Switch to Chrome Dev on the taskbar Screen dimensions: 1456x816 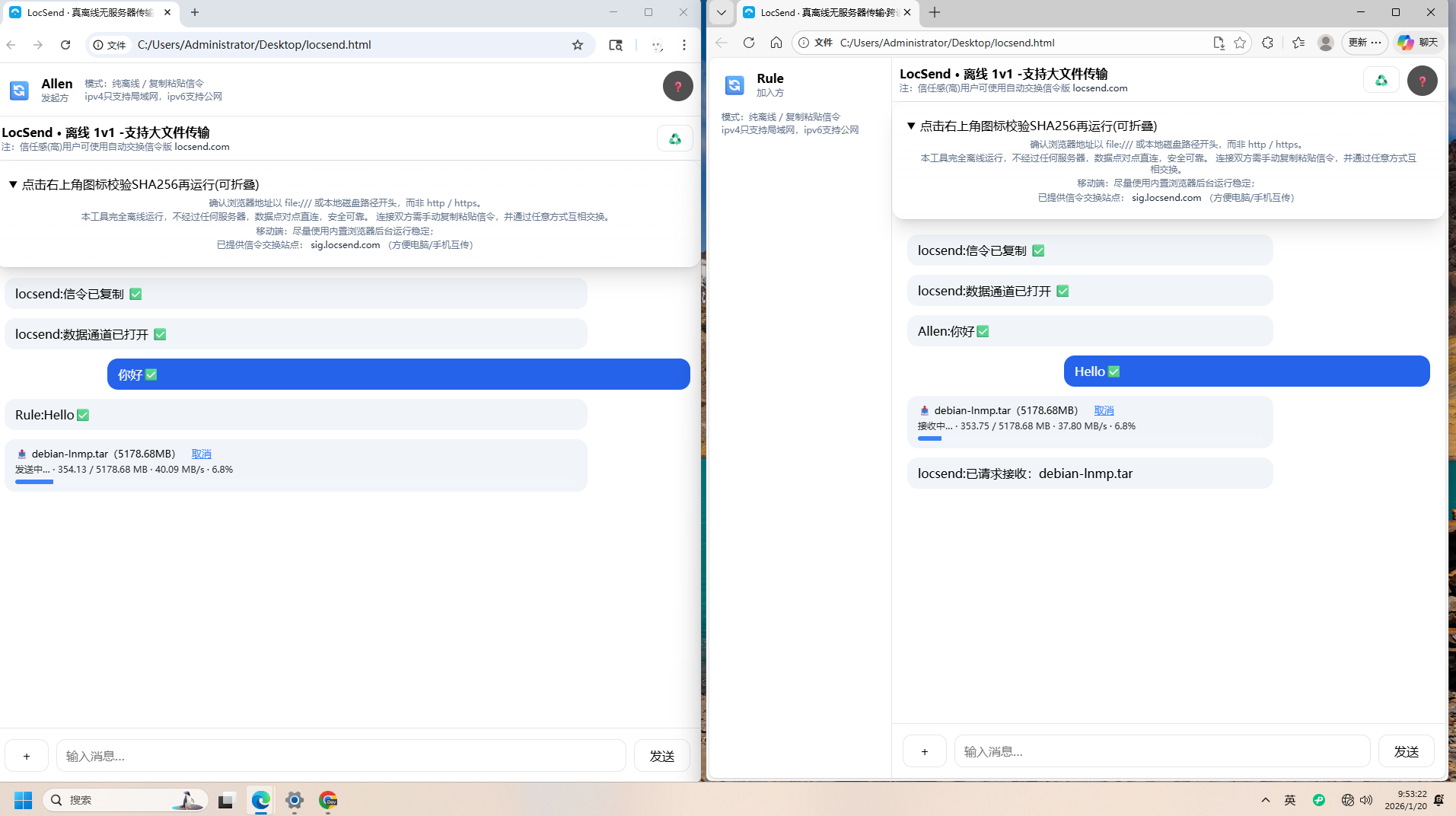pyautogui.click(x=328, y=800)
